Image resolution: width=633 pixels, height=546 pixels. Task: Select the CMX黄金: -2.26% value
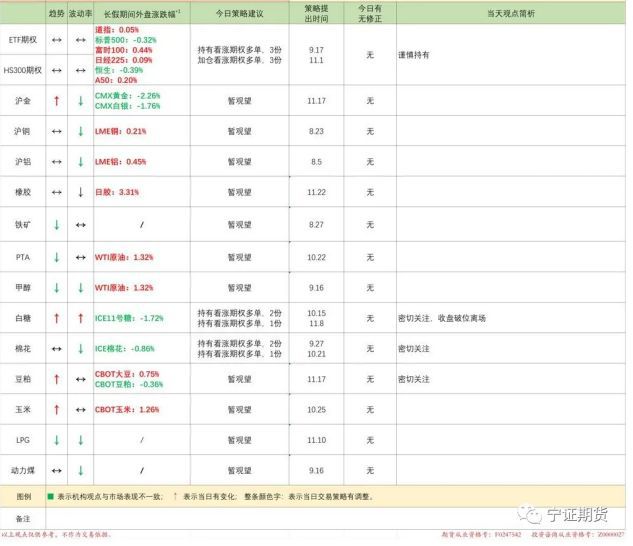click(128, 96)
